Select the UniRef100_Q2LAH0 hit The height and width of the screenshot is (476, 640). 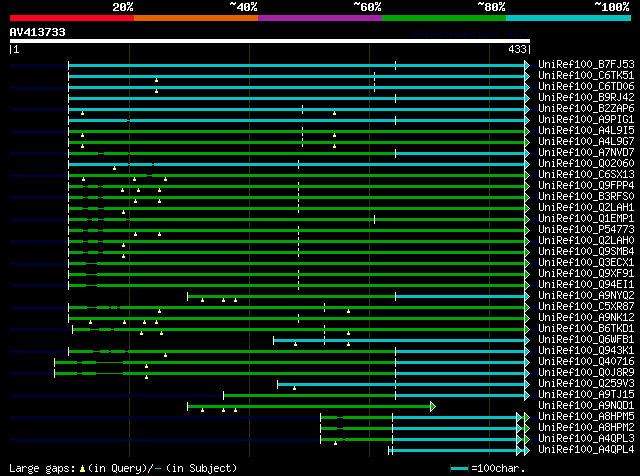click(586, 241)
